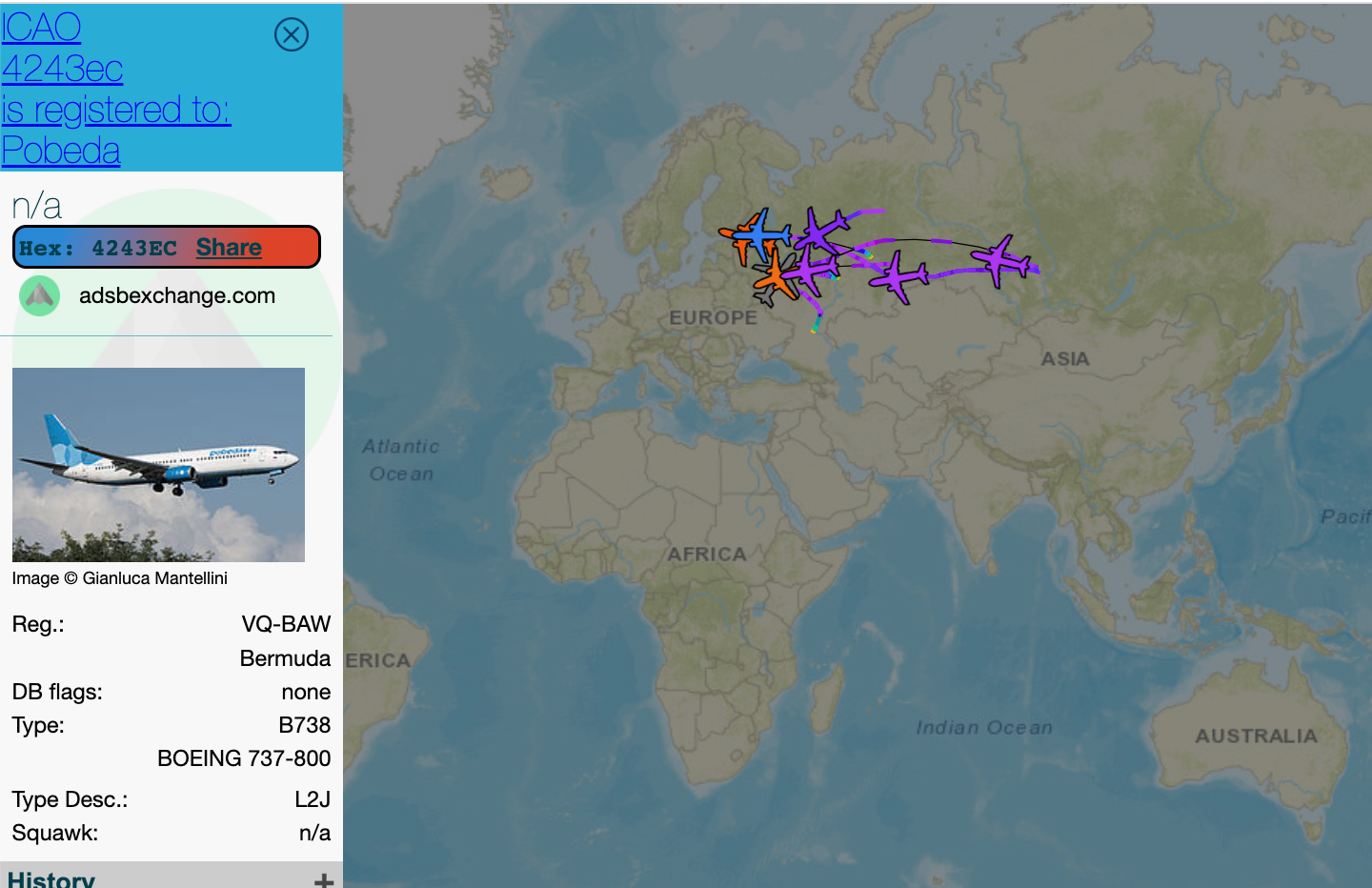This screenshot has width=1372, height=888.
Task: Click the 'EUROPE' label on the map
Action: [713, 317]
